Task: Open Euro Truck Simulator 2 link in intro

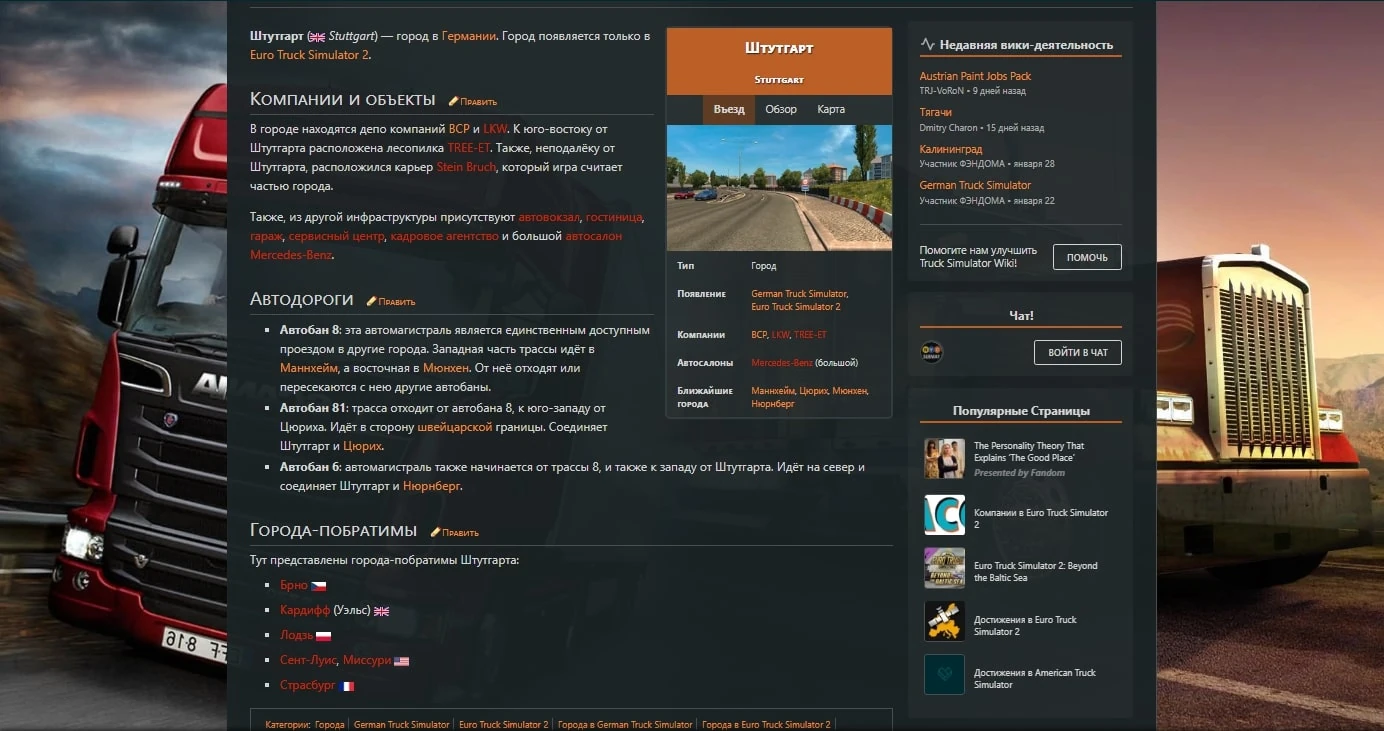Action: [309, 55]
